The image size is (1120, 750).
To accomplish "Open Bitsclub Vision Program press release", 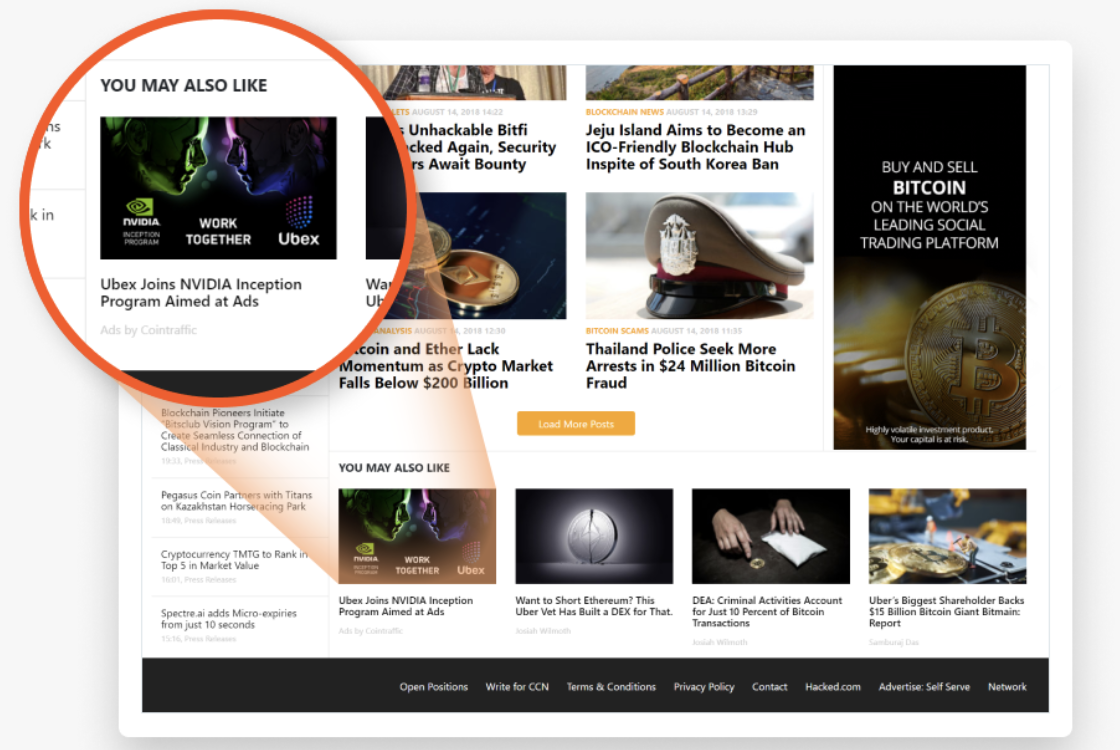I will click(x=235, y=430).
